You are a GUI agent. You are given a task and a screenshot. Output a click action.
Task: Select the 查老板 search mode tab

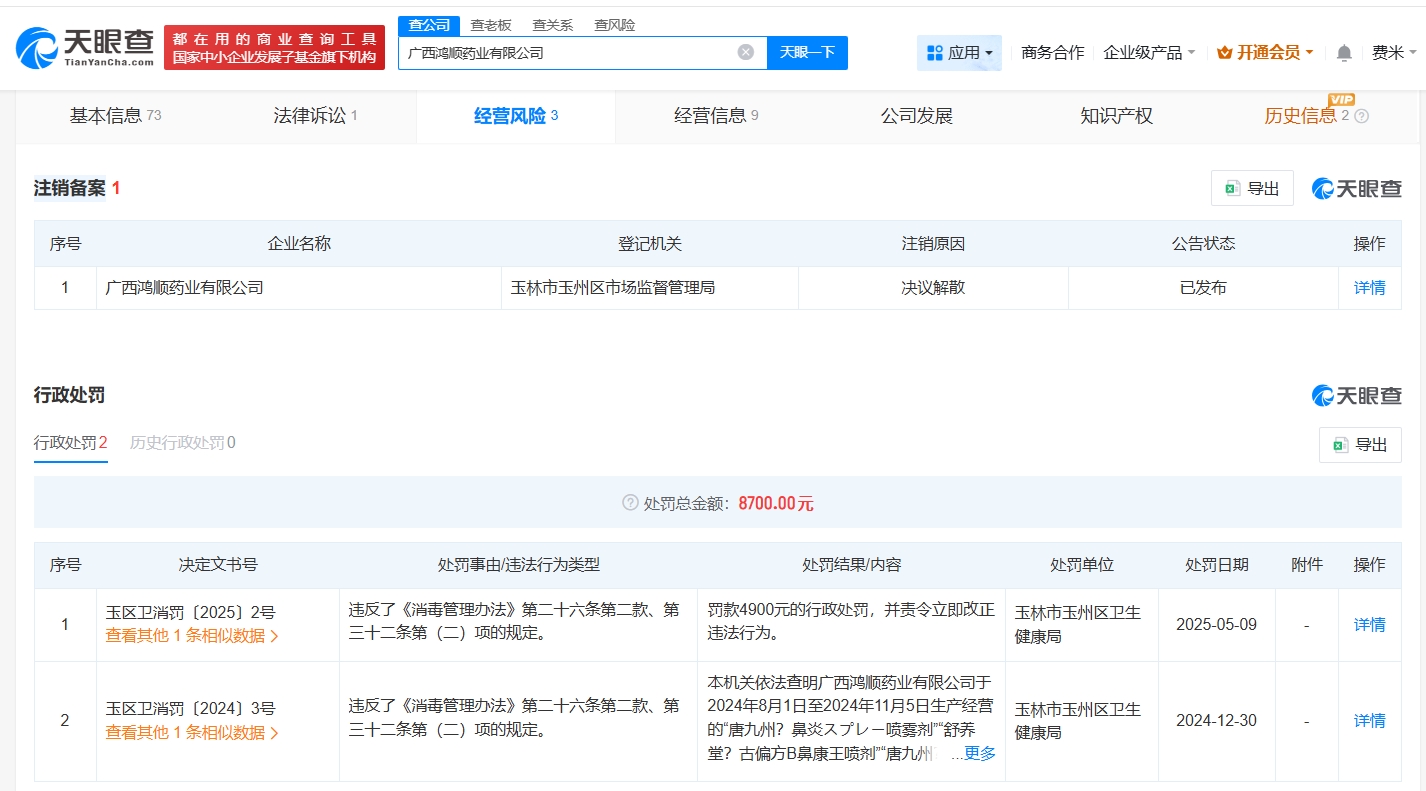click(491, 25)
